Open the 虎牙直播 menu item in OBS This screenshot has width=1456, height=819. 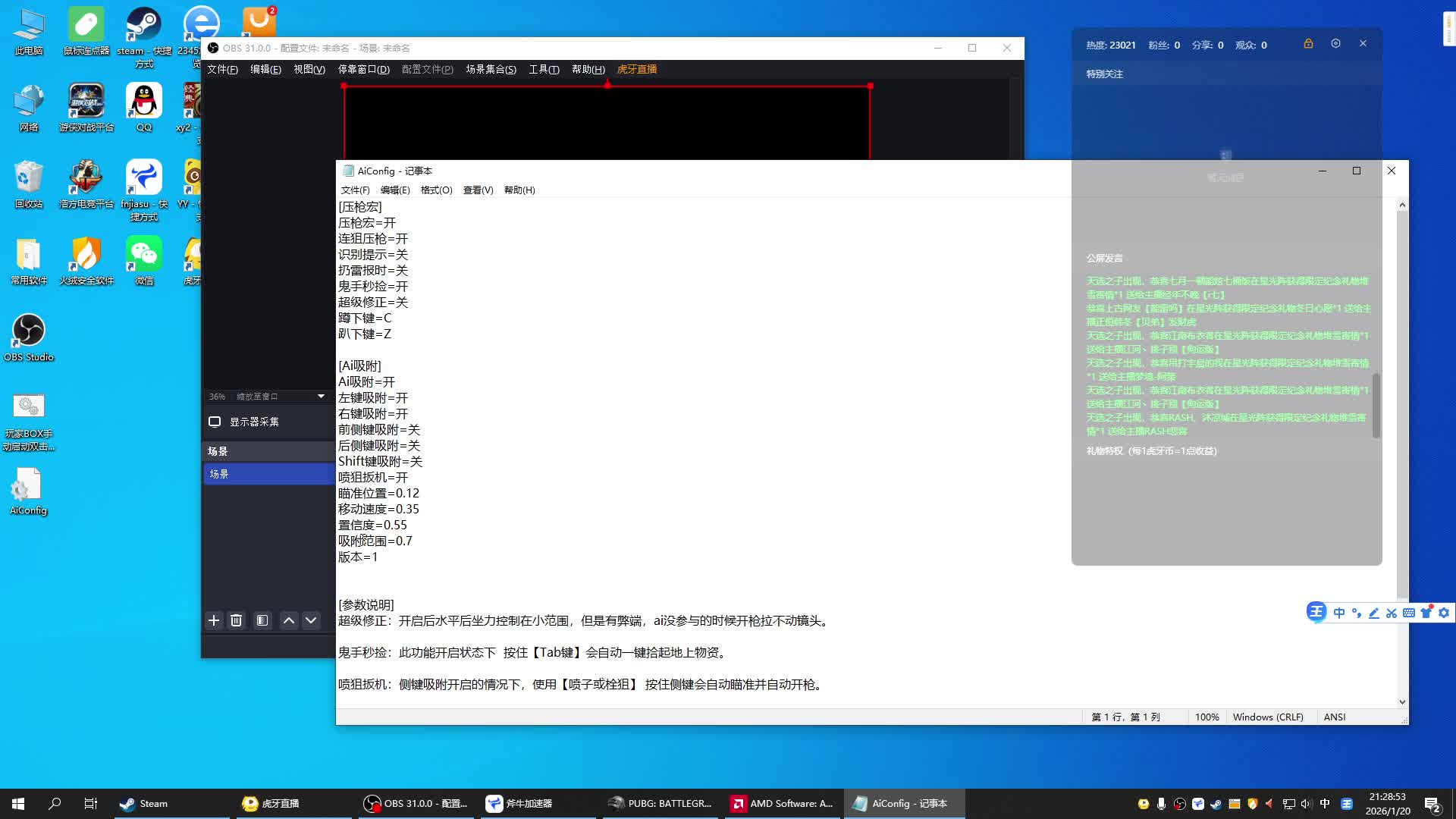637,69
